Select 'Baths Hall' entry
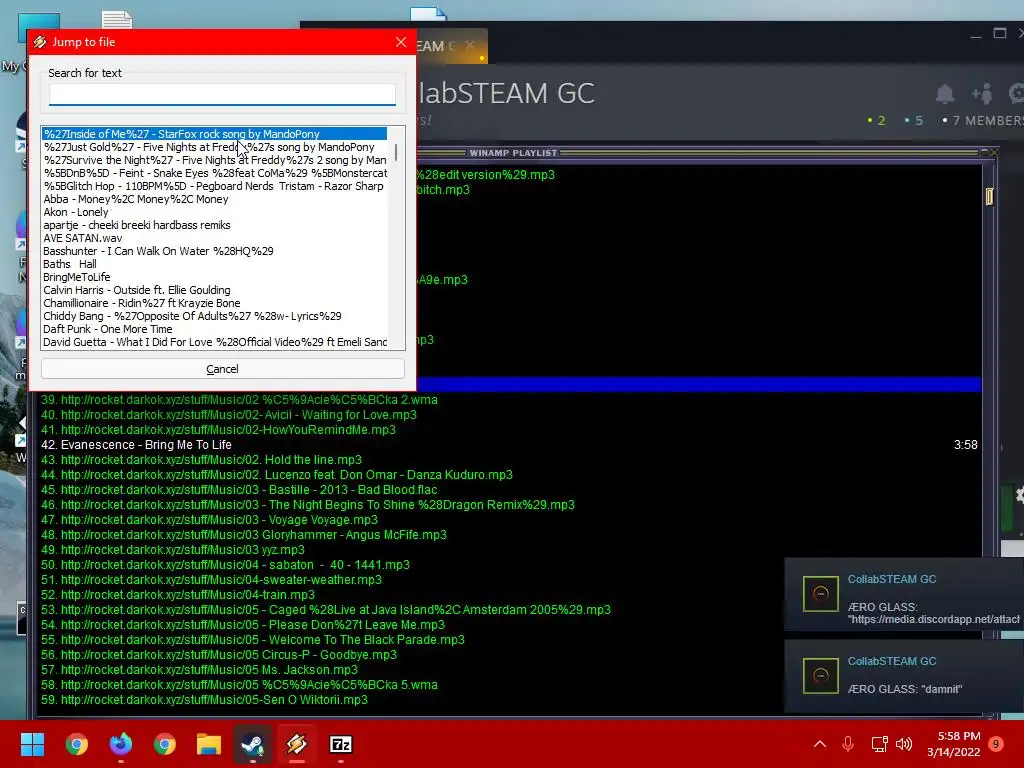1024x768 pixels. (215, 264)
